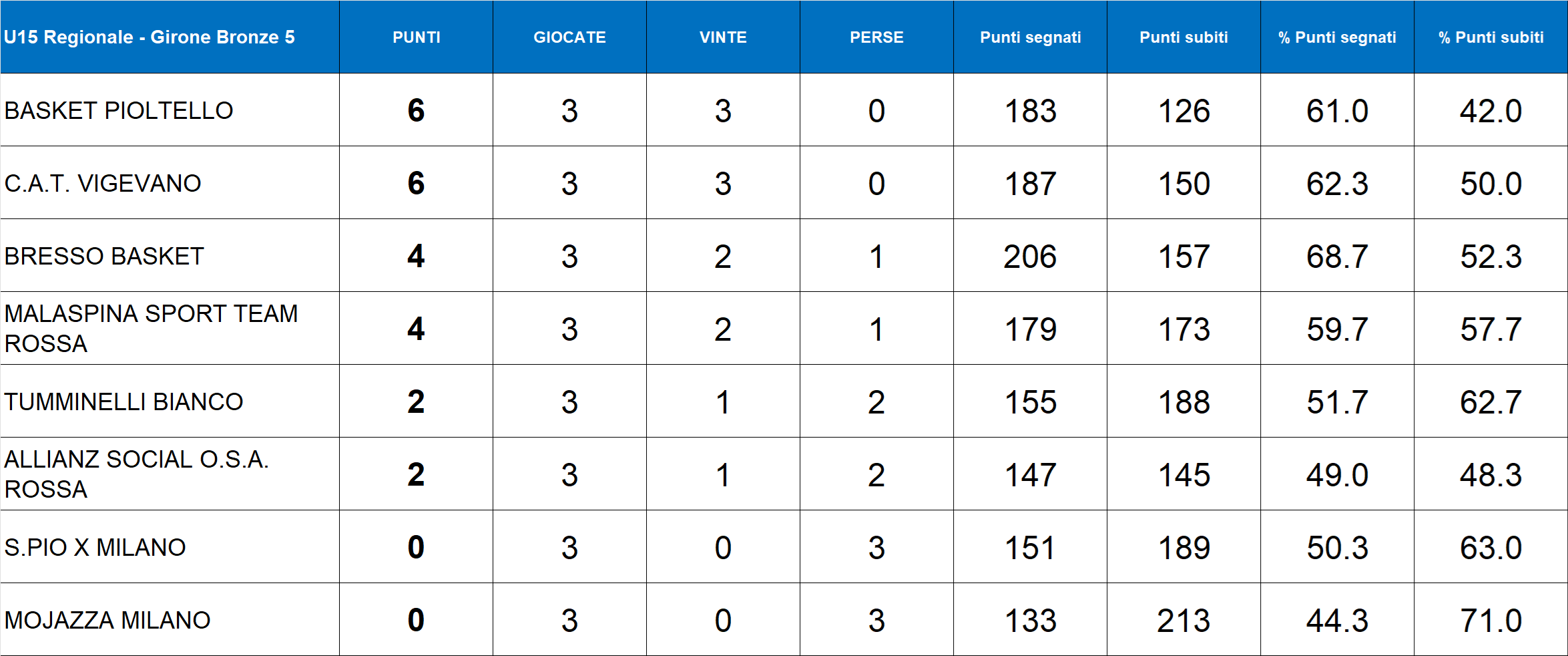This screenshot has width=1568, height=656.
Task: Click the PUNTI column header
Action: 416,37
